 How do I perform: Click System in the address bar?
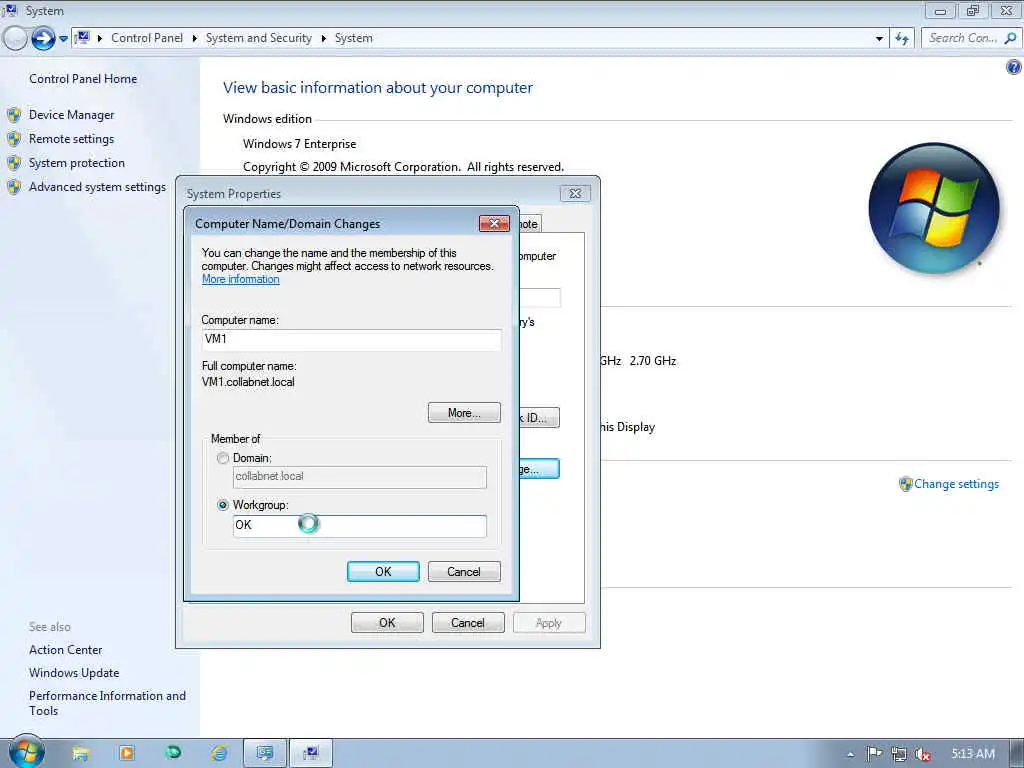tap(354, 39)
